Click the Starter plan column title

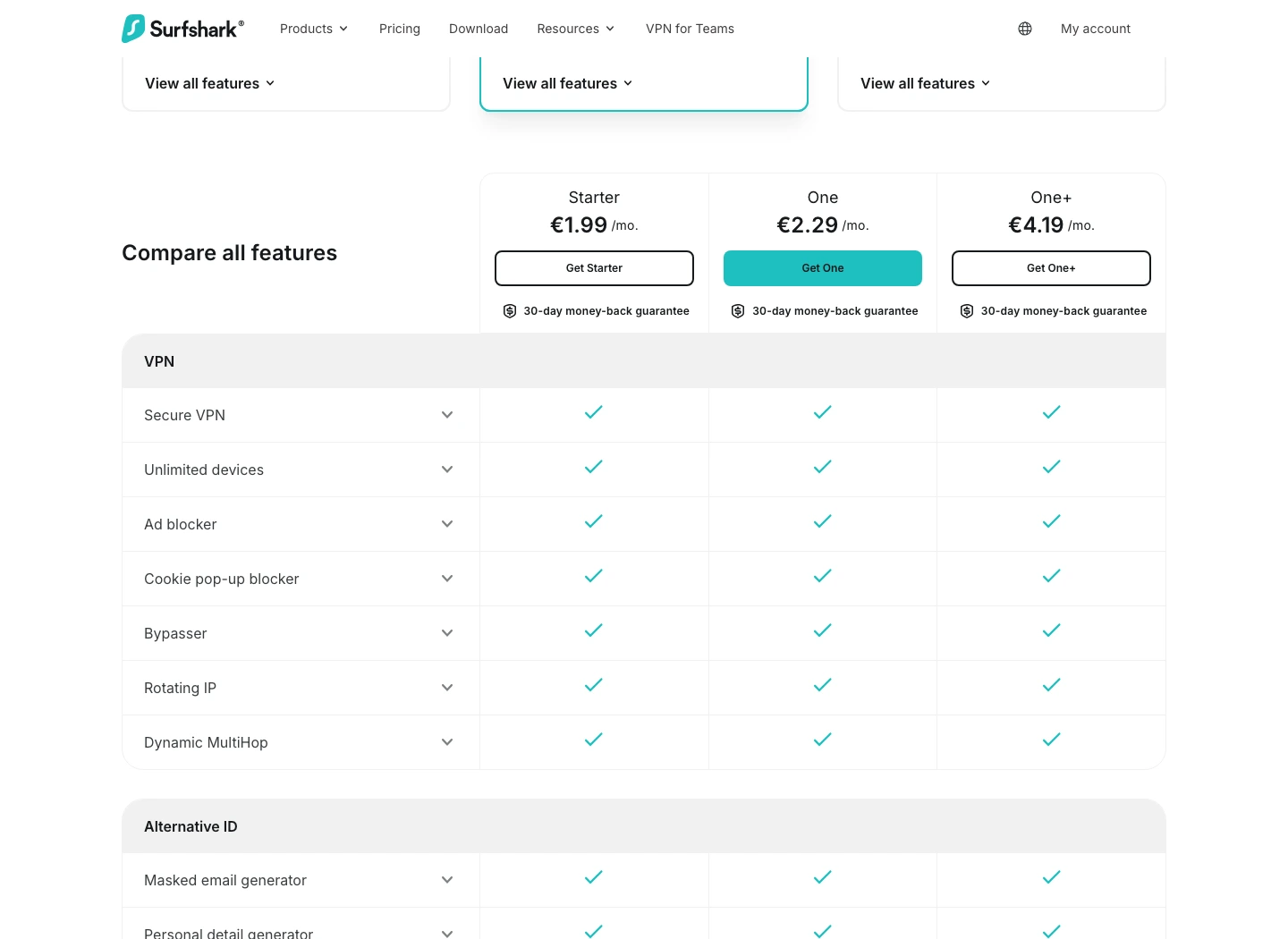tap(594, 198)
